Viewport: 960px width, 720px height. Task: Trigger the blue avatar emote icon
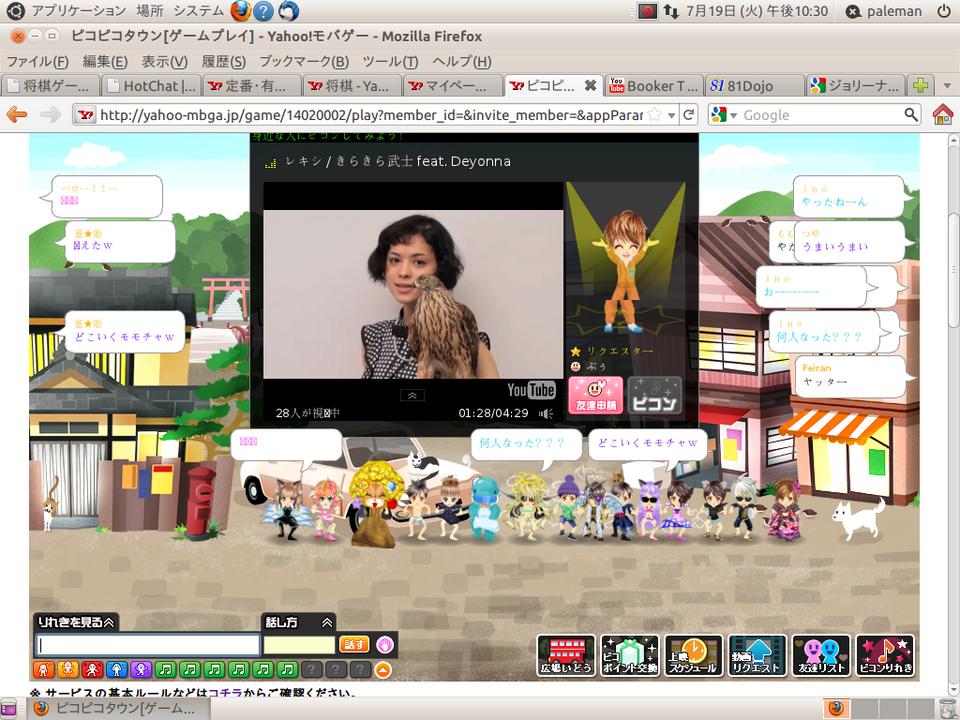tap(116, 670)
